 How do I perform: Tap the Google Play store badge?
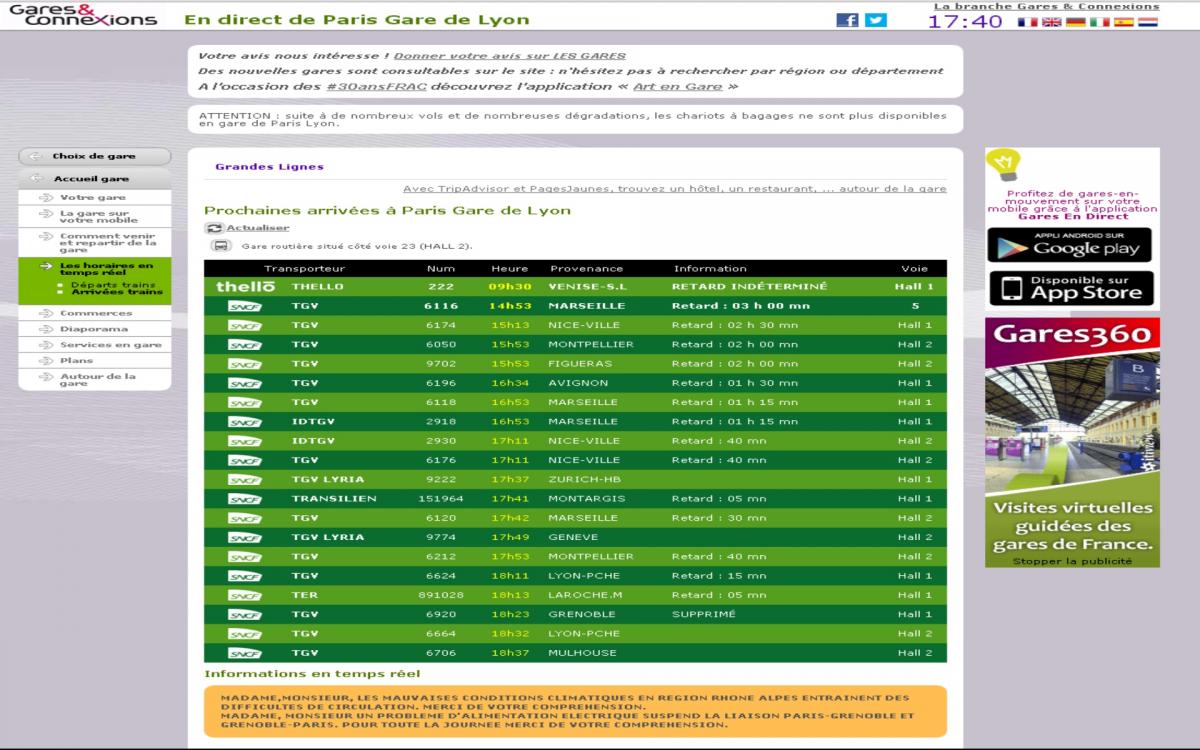tap(1069, 245)
